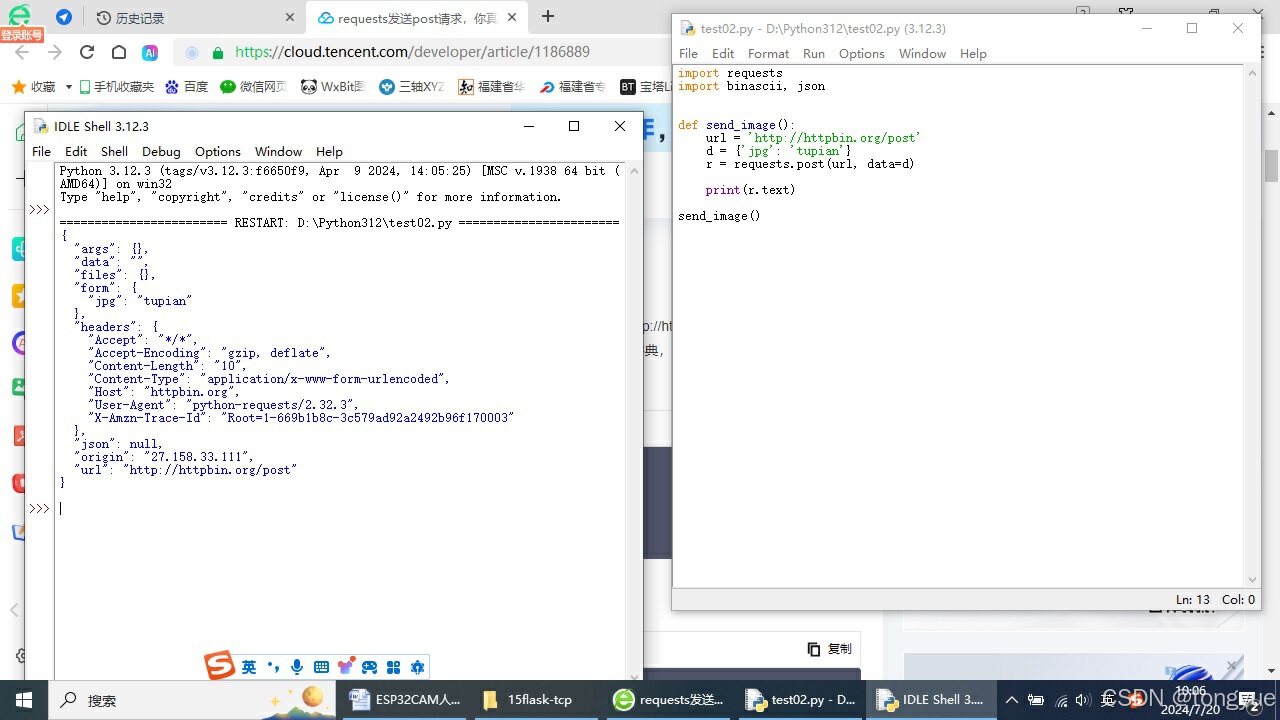Open 15flask-tcp folder in taskbar
Screen dimensions: 1280x720
(x=537, y=700)
